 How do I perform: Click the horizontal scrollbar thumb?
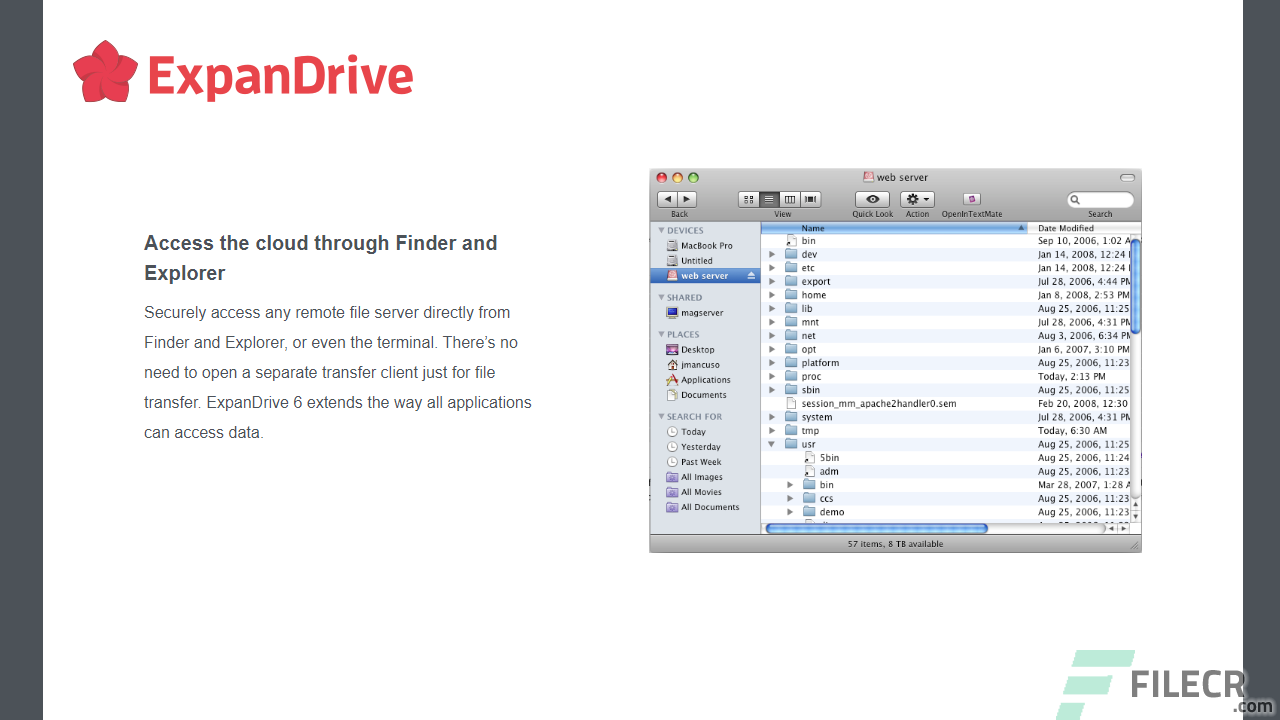876,528
